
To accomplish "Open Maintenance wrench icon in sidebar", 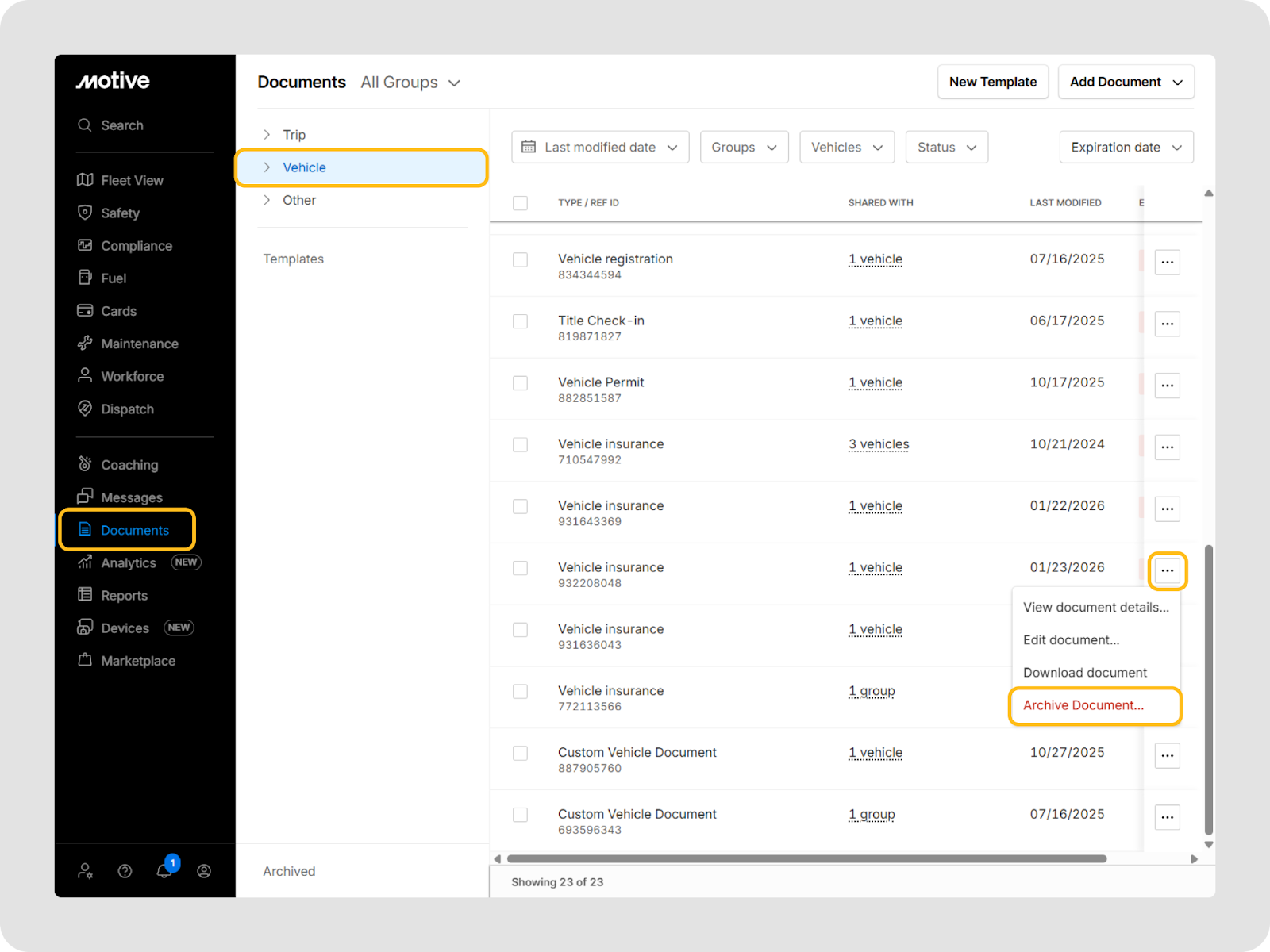I will (85, 344).
